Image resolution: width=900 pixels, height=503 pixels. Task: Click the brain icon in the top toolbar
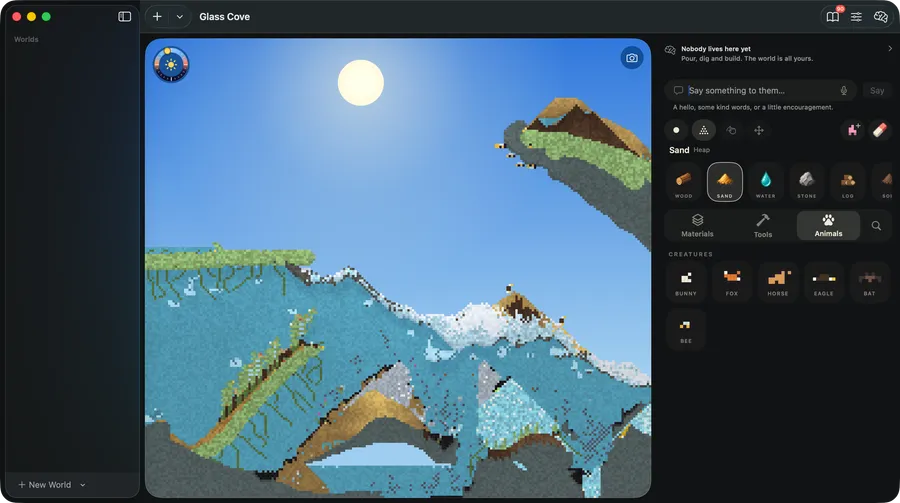click(x=880, y=17)
